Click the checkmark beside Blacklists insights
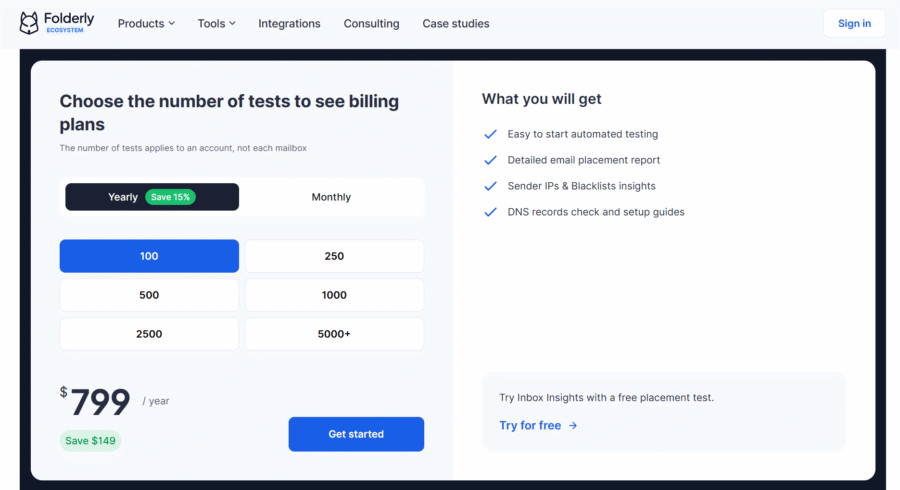 tap(490, 186)
